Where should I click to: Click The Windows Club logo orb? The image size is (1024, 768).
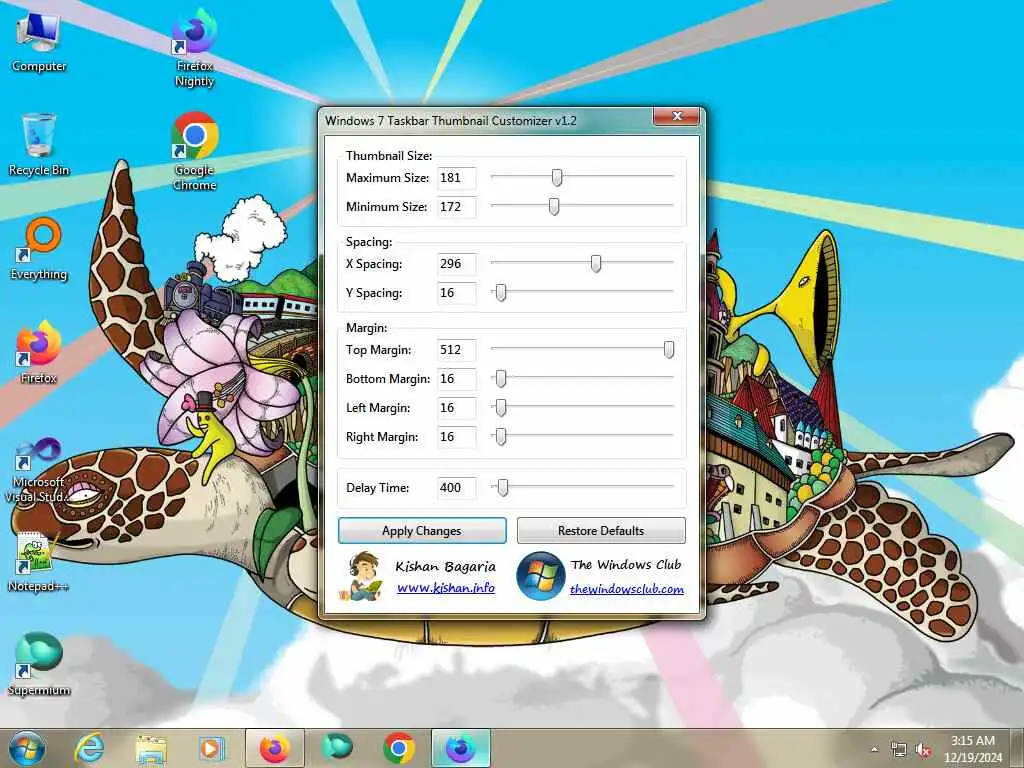pyautogui.click(x=540, y=576)
